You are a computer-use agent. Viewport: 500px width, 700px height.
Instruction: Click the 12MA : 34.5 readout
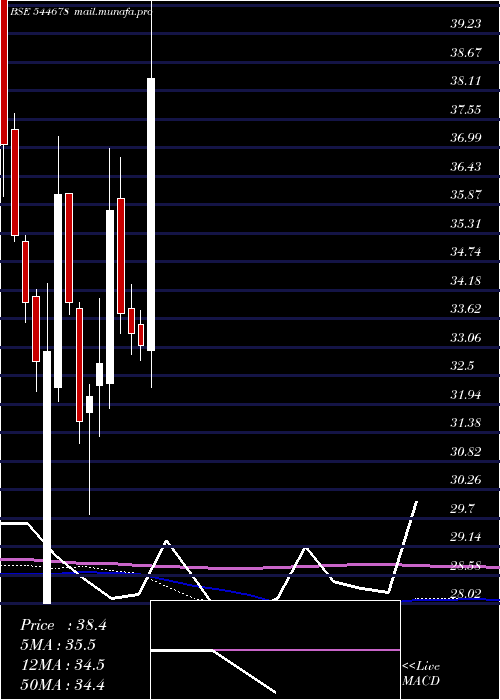(62, 664)
